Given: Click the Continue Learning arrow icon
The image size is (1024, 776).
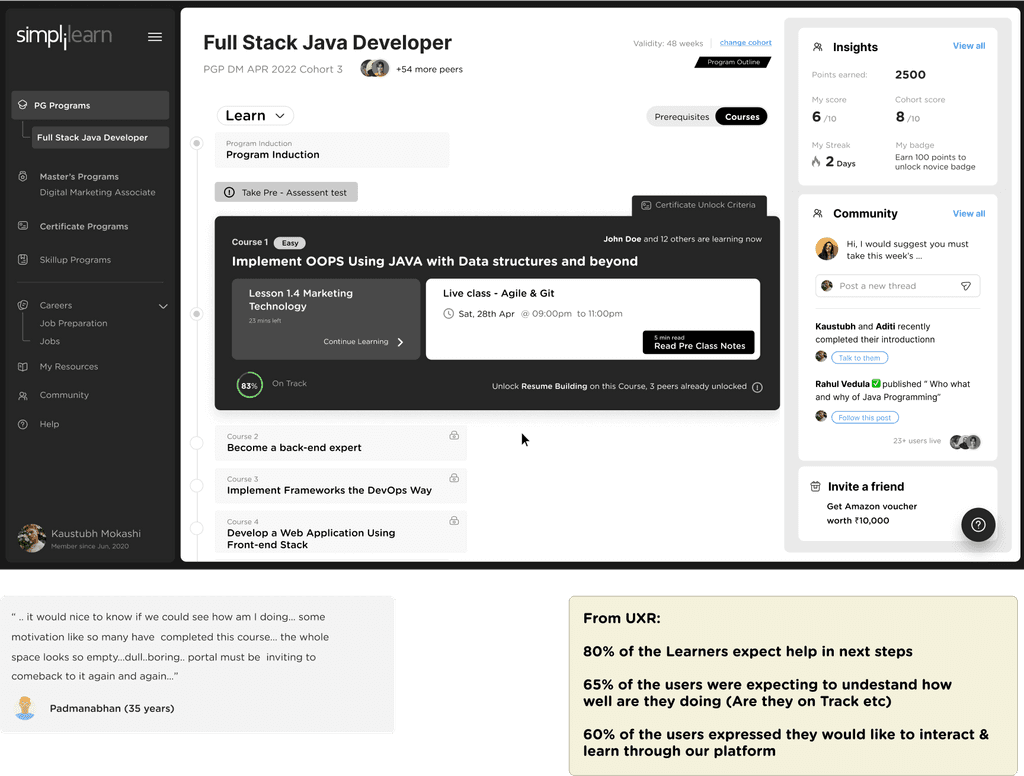Looking at the screenshot, I should [x=400, y=342].
